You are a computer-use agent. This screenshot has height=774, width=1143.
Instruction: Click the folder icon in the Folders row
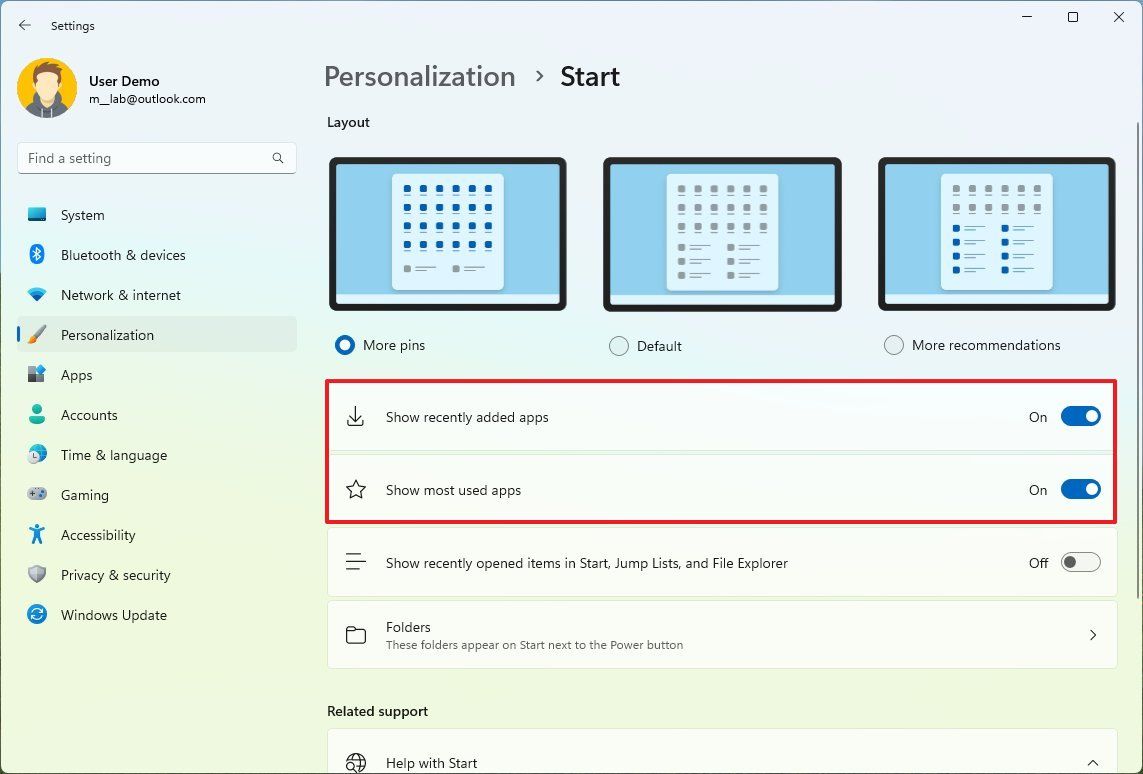355,635
